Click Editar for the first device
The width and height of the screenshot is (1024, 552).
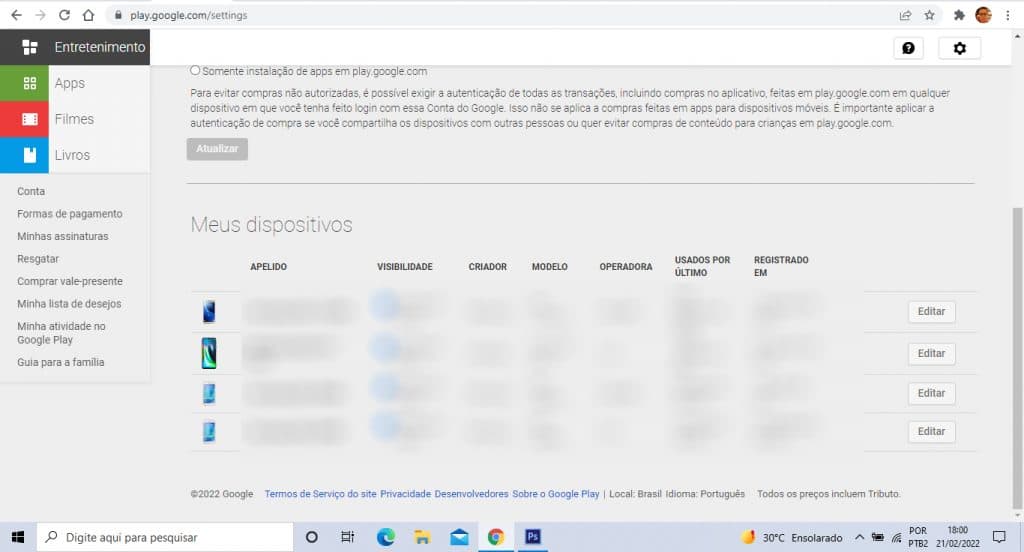[931, 312]
